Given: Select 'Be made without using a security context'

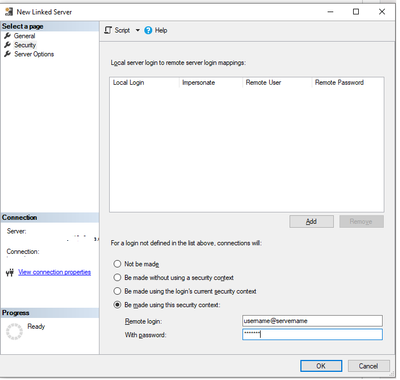Looking at the screenshot, I should point(117,278).
